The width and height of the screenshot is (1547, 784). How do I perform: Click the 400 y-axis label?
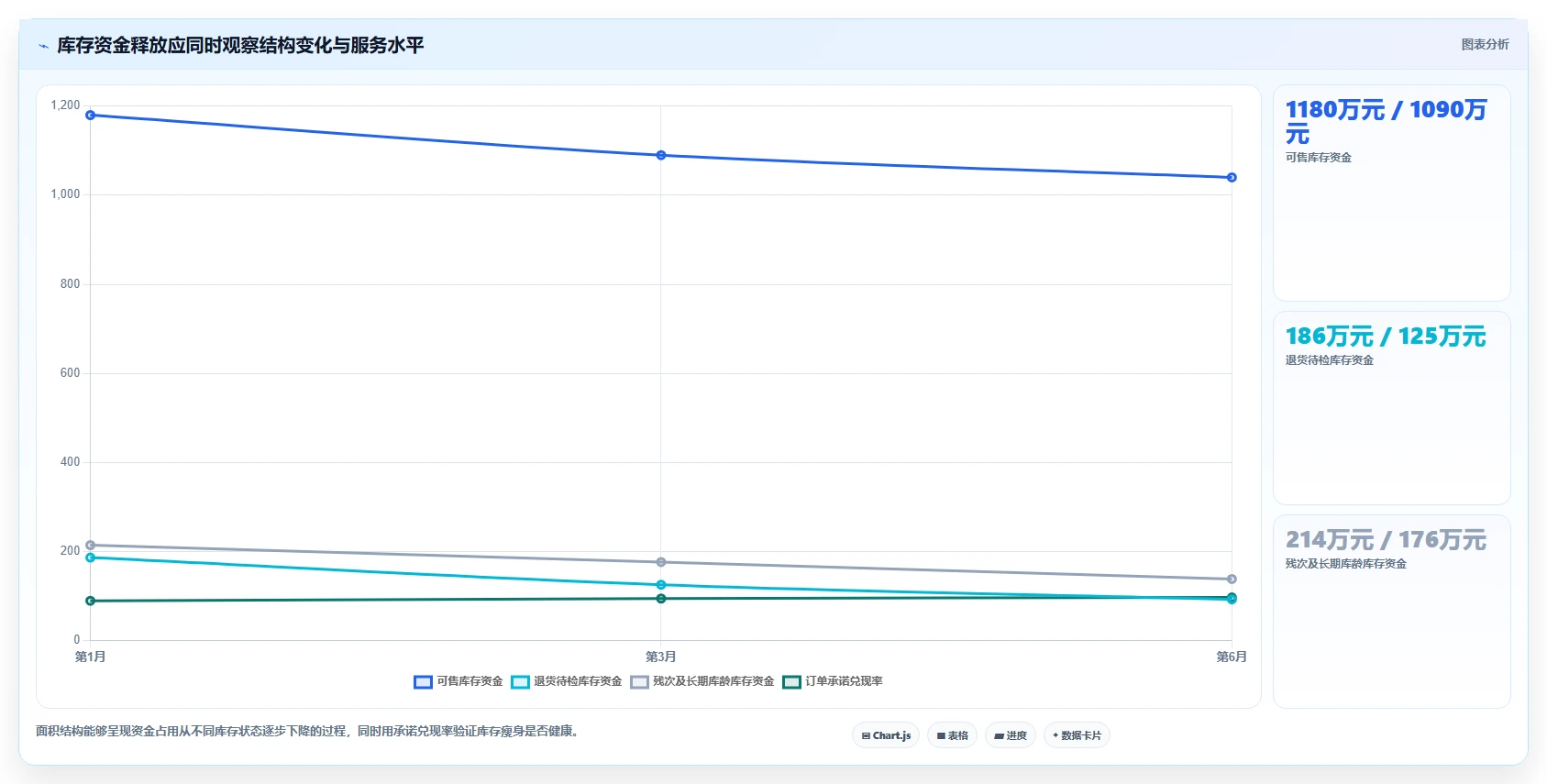pyautogui.click(x=70, y=462)
